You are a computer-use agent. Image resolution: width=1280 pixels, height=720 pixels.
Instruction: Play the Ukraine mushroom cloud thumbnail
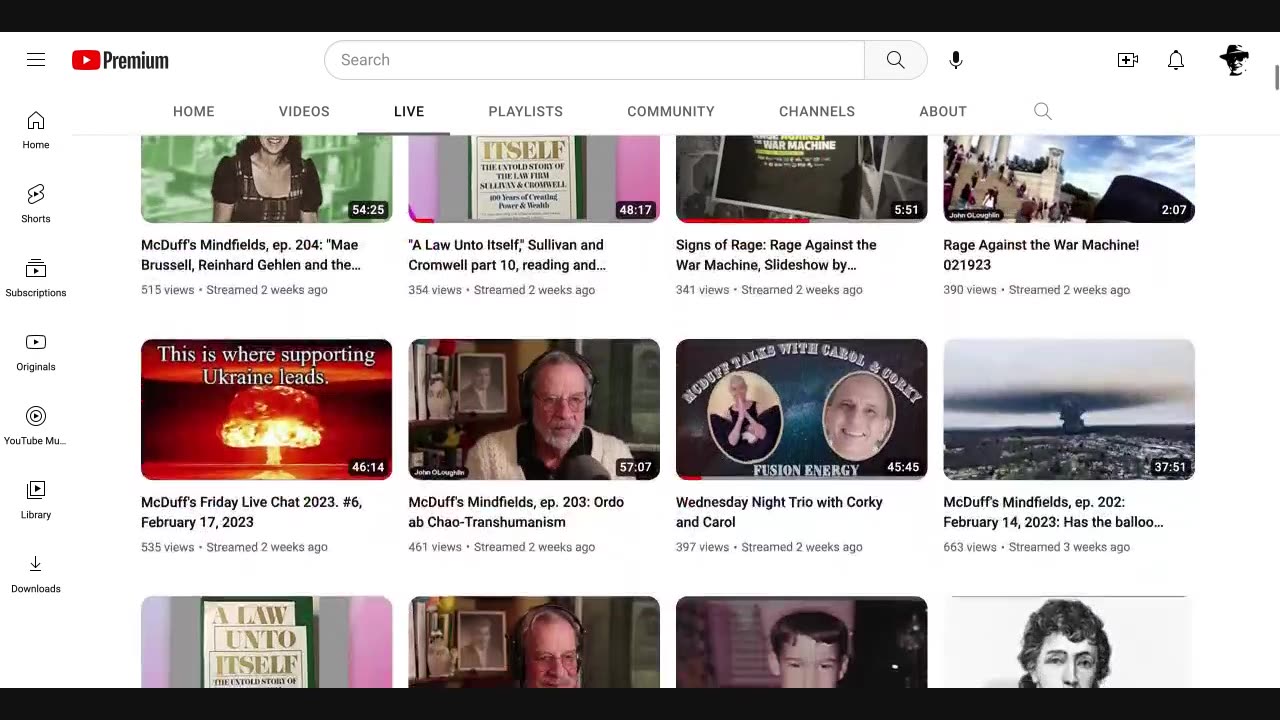(266, 409)
